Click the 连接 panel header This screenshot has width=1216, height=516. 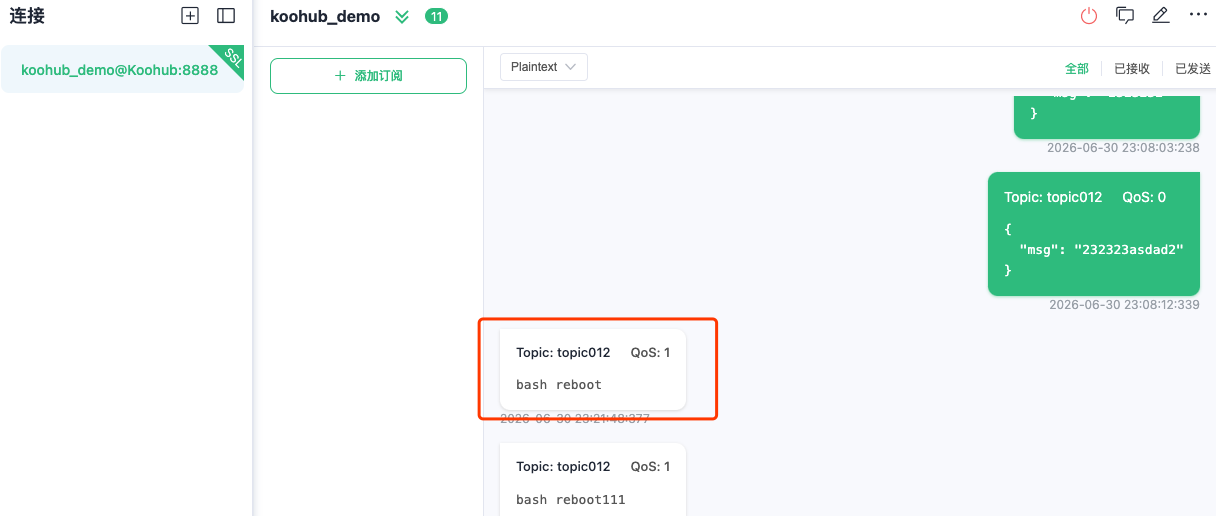coord(27,16)
